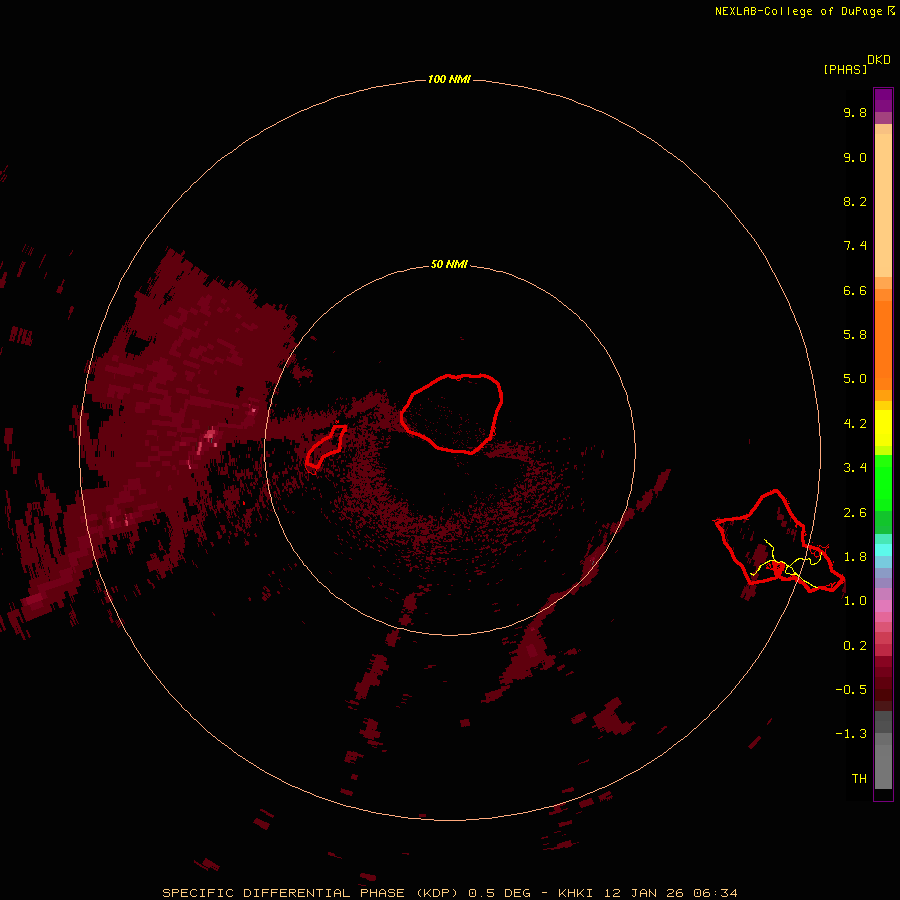900x900 pixels.
Task: Click the 5.0 value on the color scale
Action: (x=855, y=379)
